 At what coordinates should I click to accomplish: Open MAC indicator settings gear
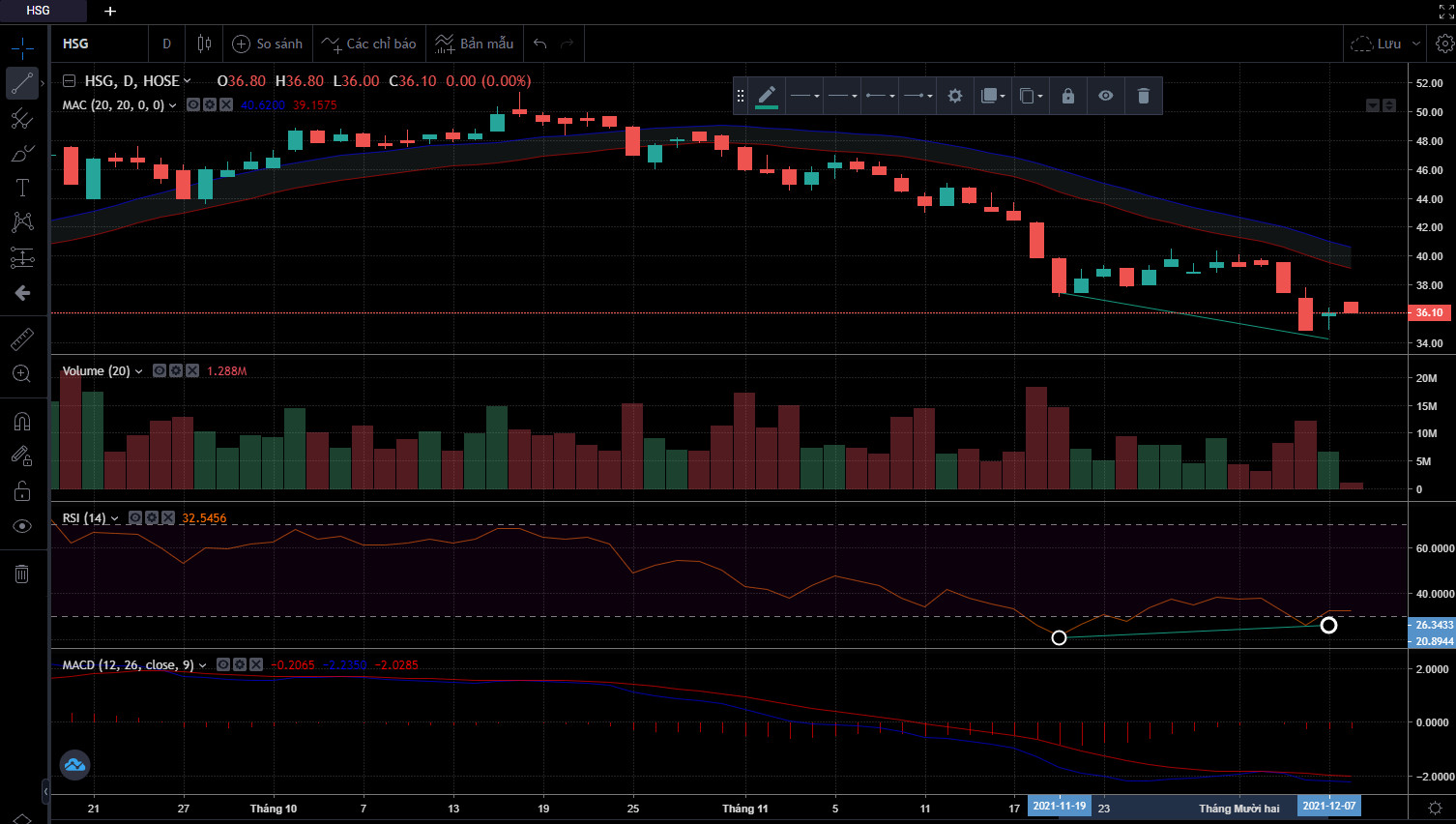coord(210,104)
